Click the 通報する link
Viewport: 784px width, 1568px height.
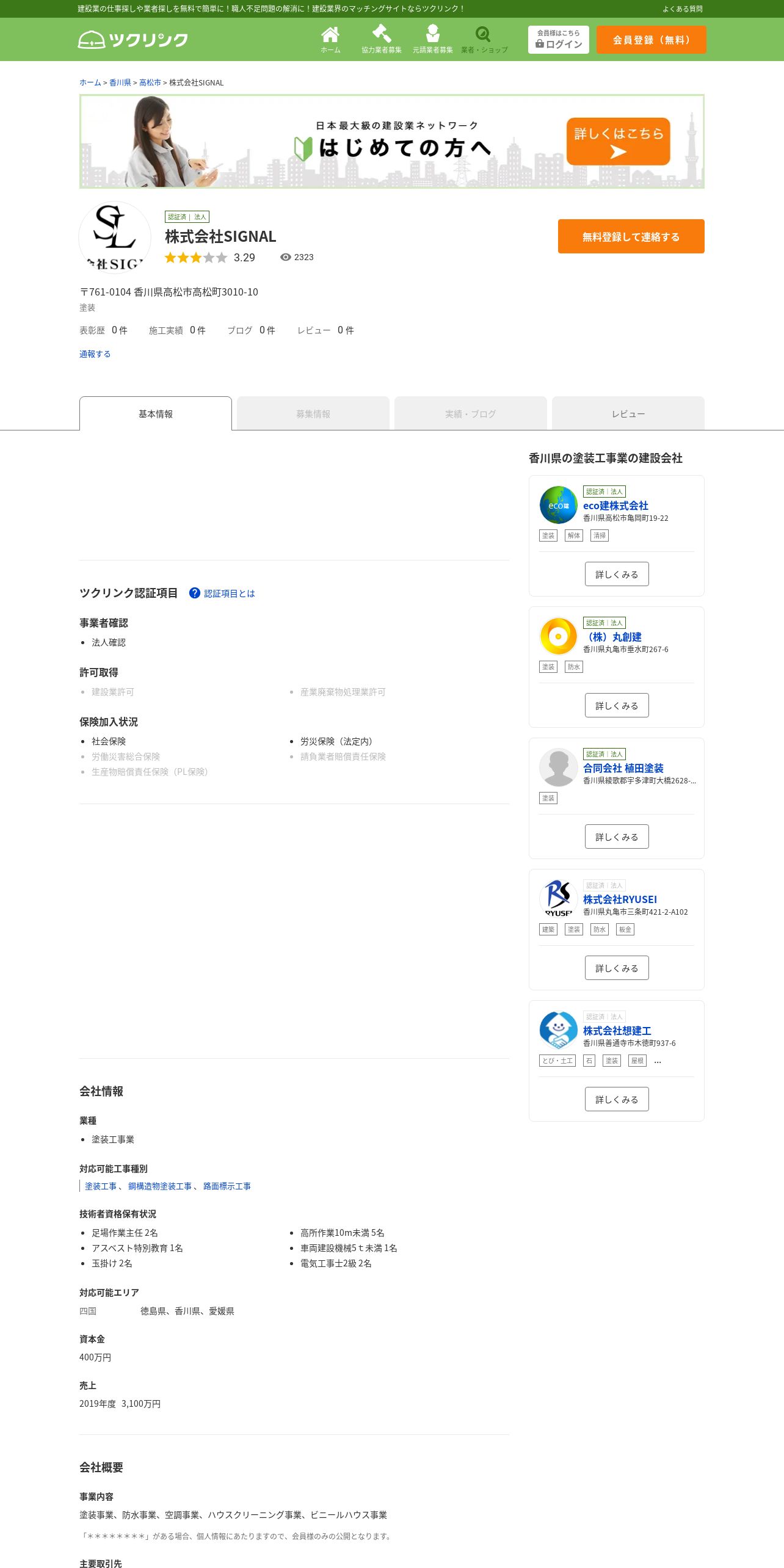coord(95,354)
